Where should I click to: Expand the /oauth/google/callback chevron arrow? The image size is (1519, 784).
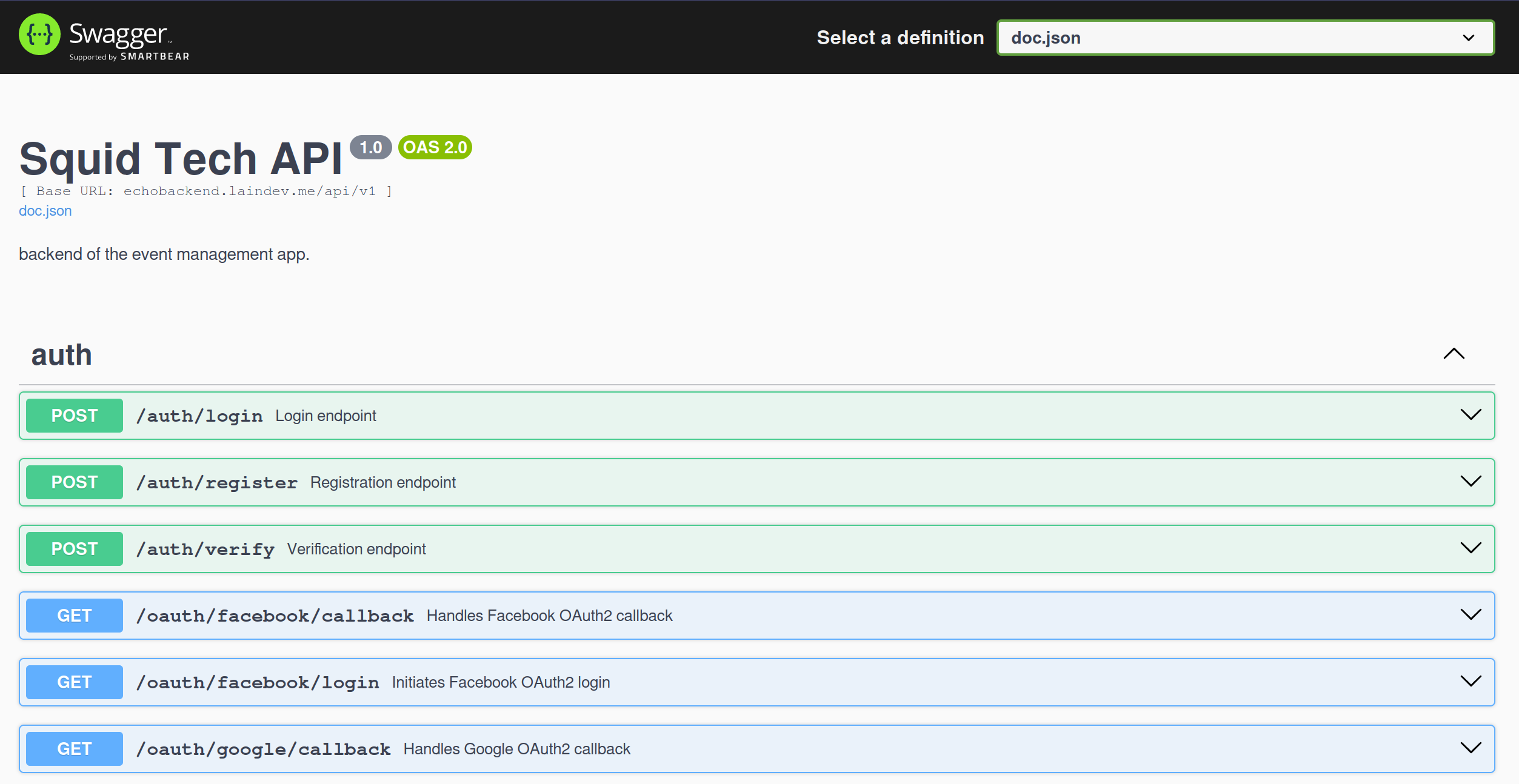click(x=1471, y=748)
